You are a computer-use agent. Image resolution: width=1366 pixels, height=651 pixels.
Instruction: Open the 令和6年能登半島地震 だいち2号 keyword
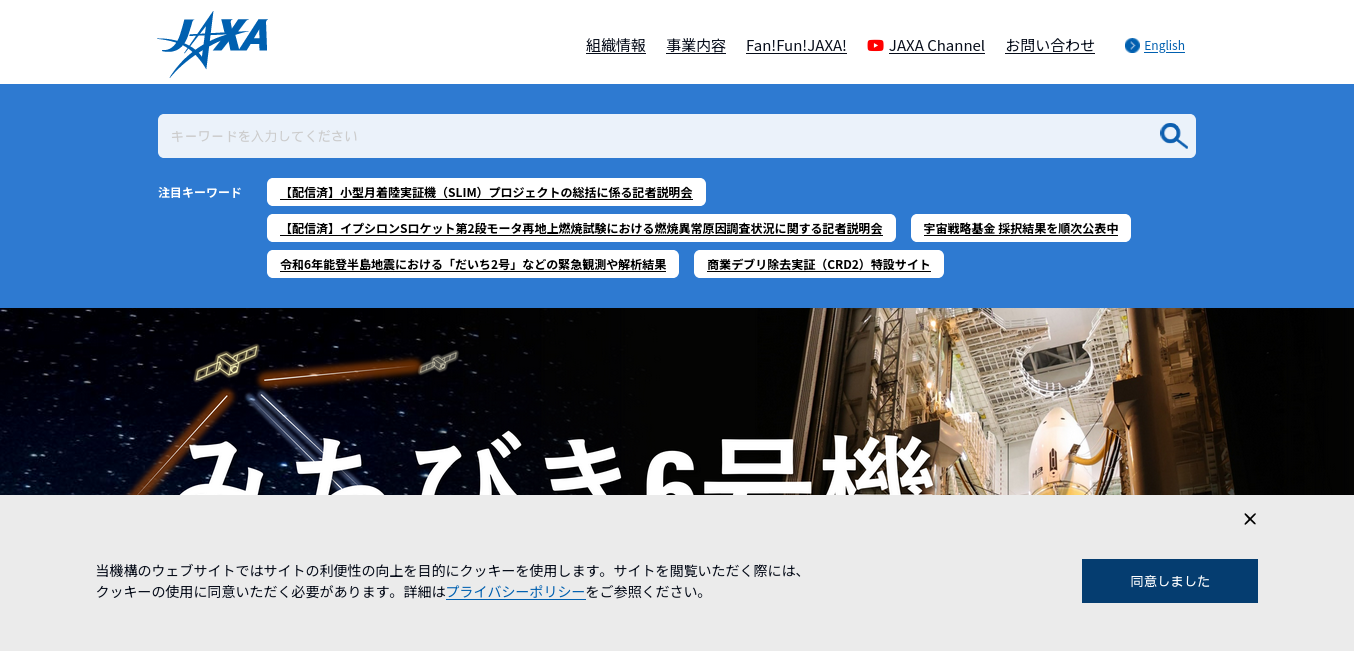click(473, 264)
